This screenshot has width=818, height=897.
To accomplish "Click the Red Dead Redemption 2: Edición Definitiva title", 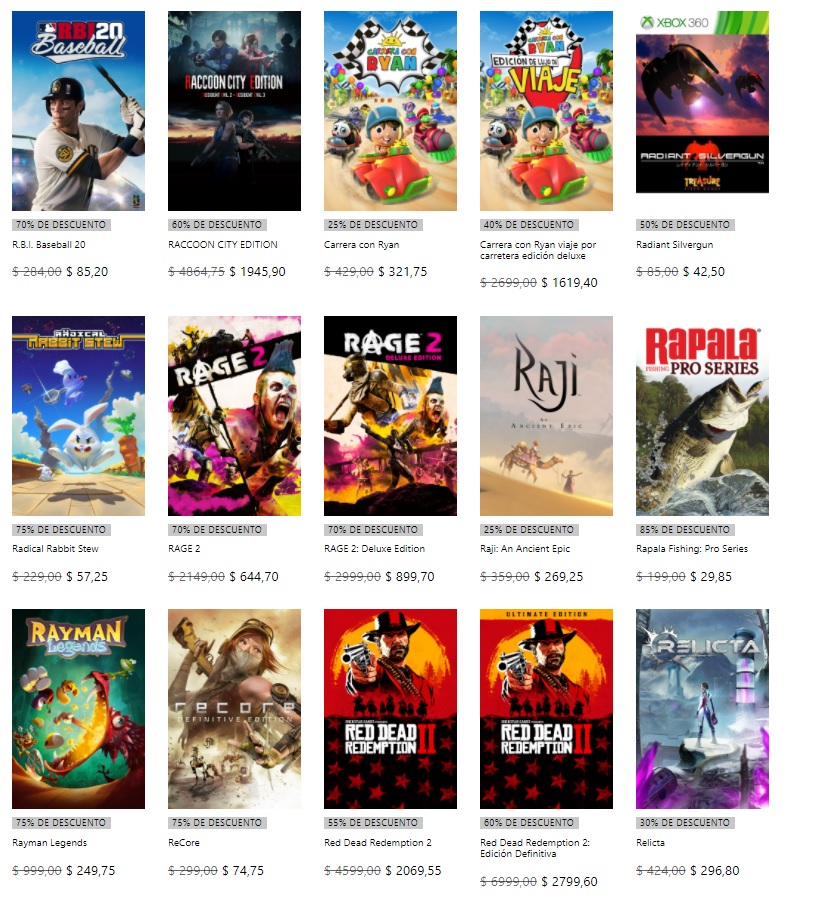I will click(535, 848).
